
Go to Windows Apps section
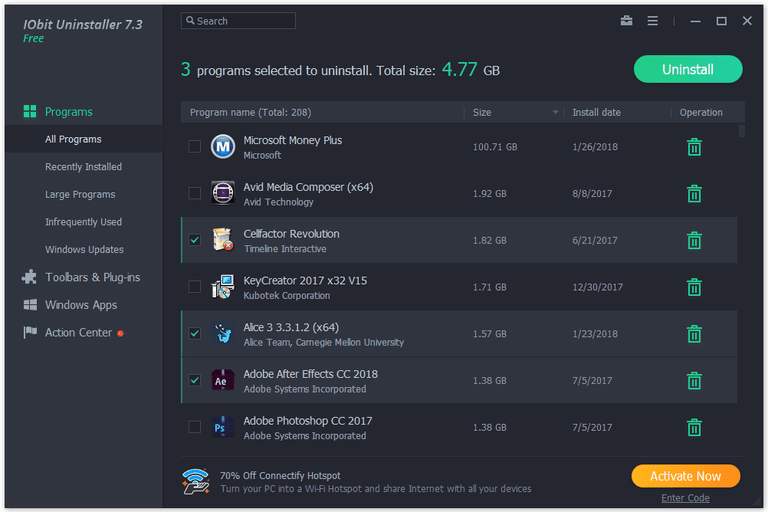81,305
